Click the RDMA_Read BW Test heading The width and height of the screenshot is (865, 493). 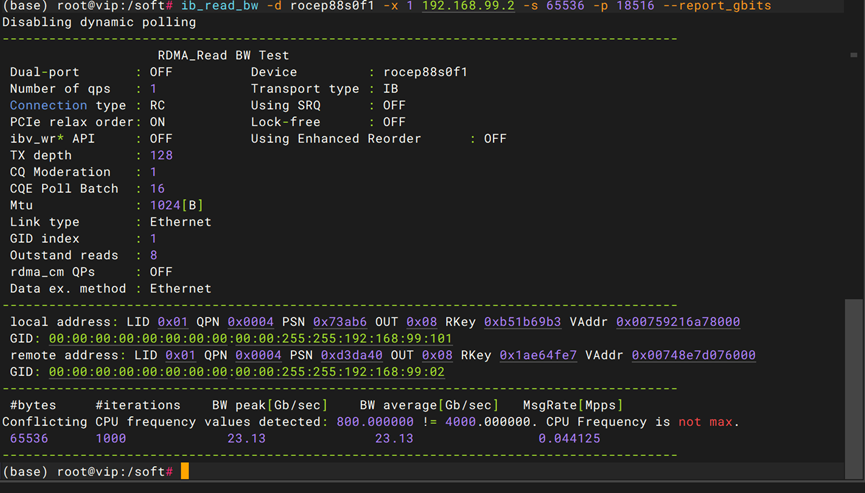click(x=223, y=55)
